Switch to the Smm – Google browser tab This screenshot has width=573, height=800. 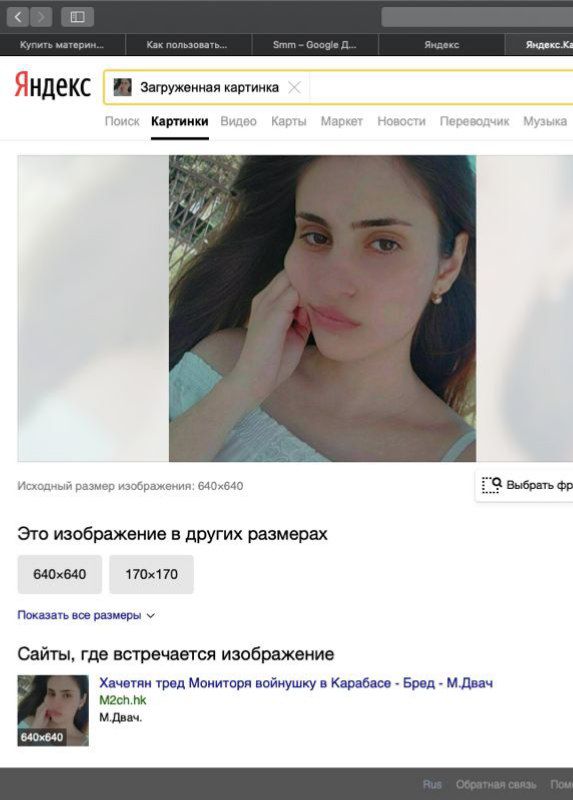(315, 45)
